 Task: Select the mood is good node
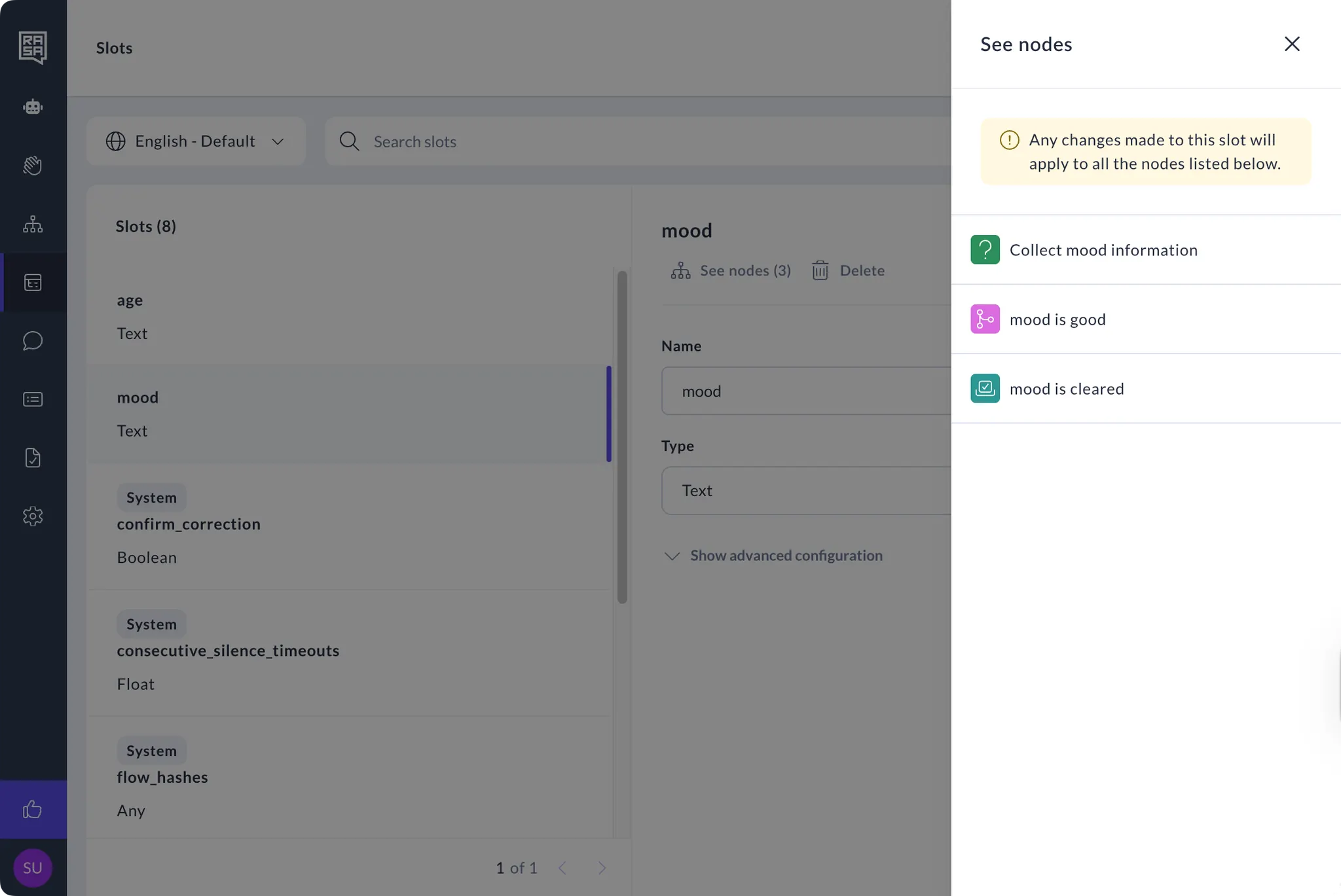pyautogui.click(x=1057, y=319)
